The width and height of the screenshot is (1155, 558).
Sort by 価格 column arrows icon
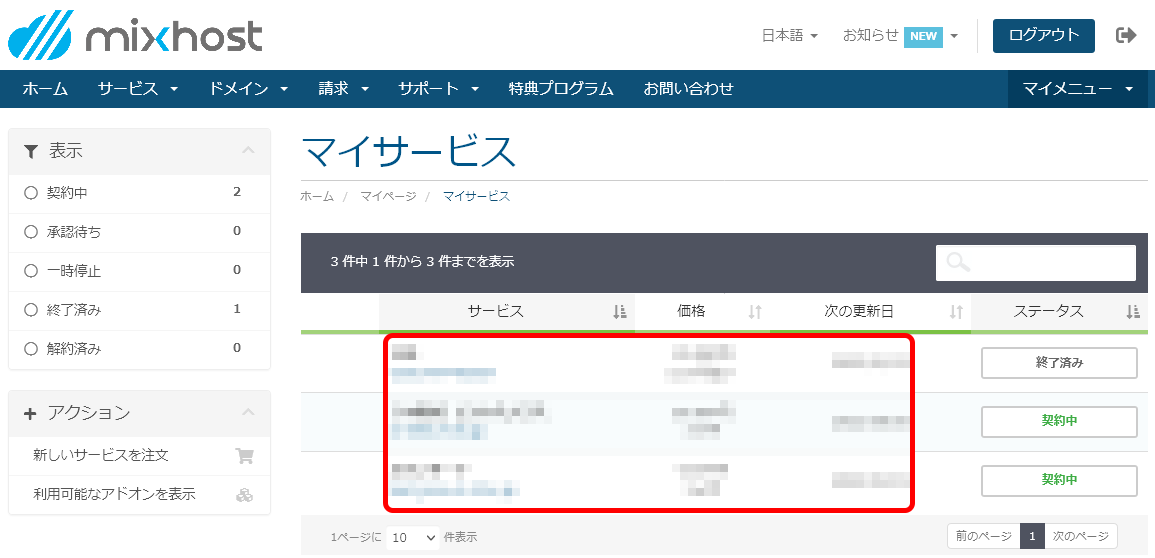755,312
